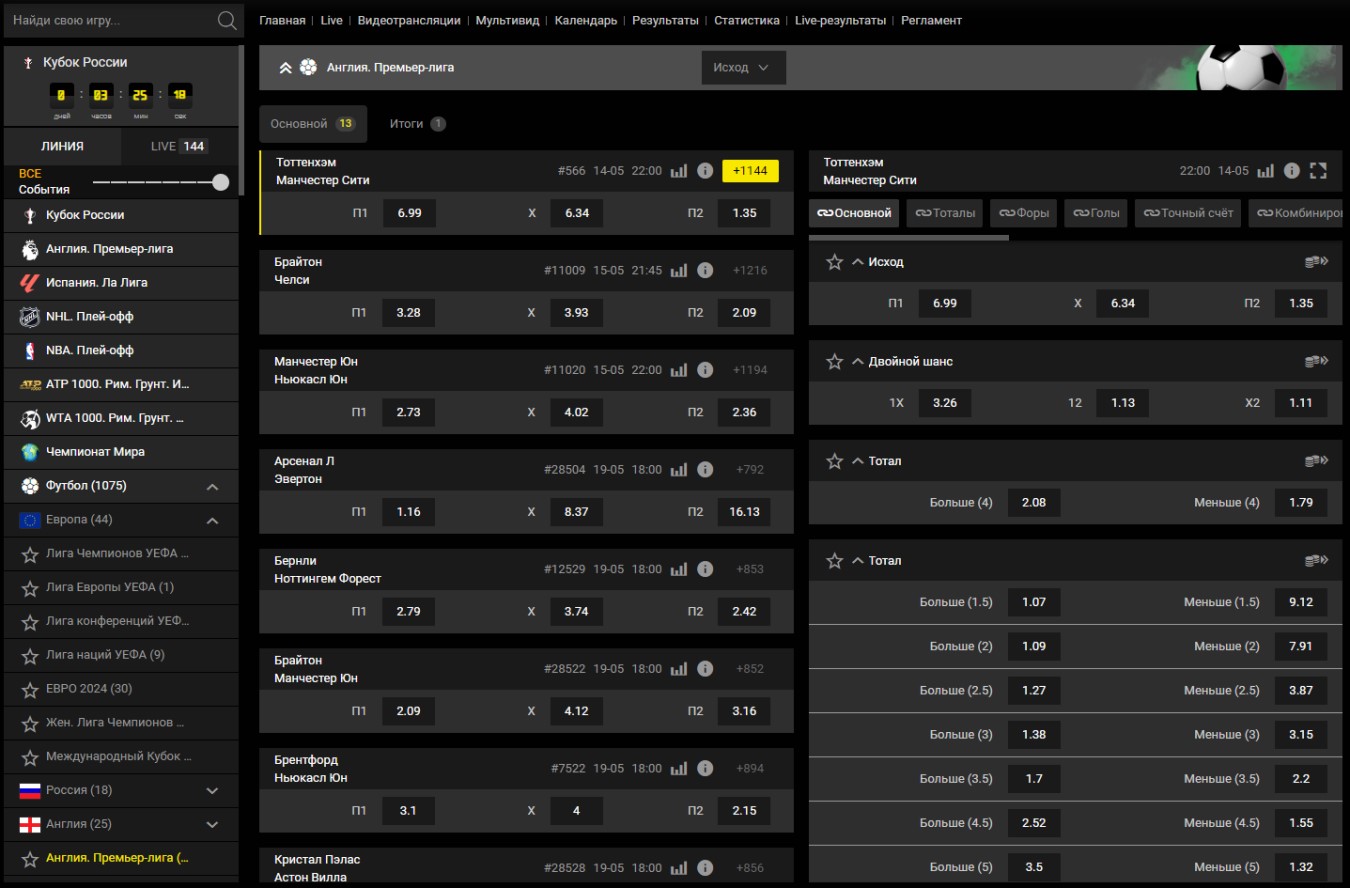Select Меньше (3.5) odds 2.2
Image resolution: width=1350 pixels, height=888 pixels.
[1301, 778]
